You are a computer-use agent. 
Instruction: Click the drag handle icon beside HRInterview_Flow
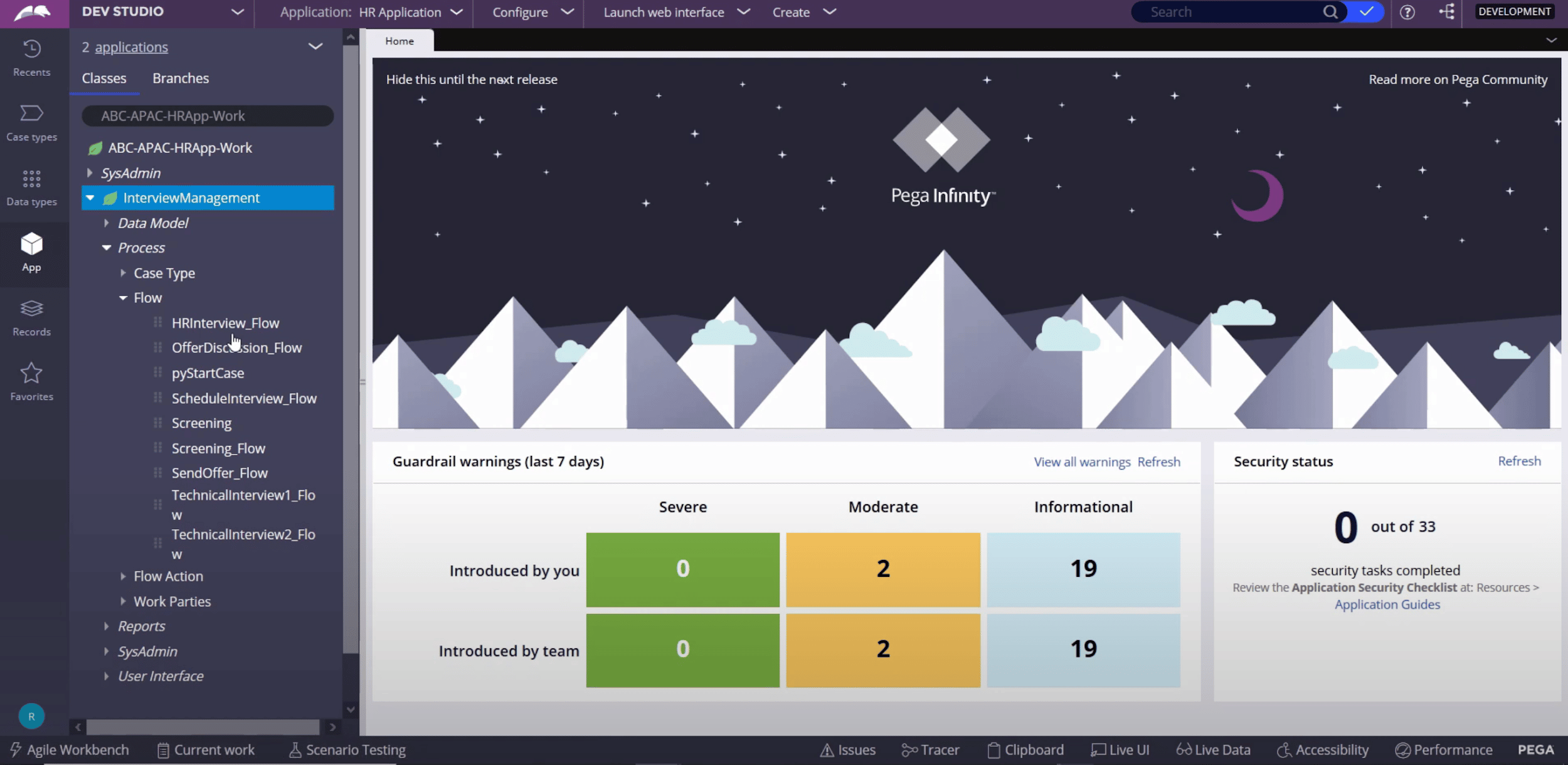tap(157, 322)
